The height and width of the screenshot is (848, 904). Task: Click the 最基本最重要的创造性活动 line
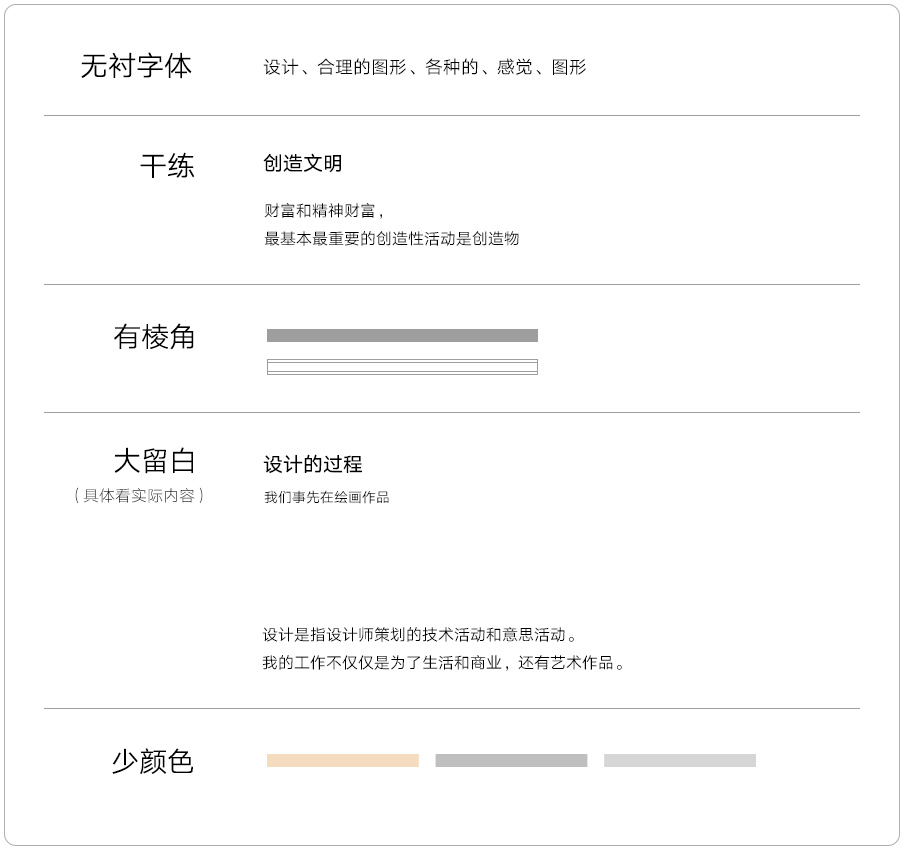click(x=392, y=238)
